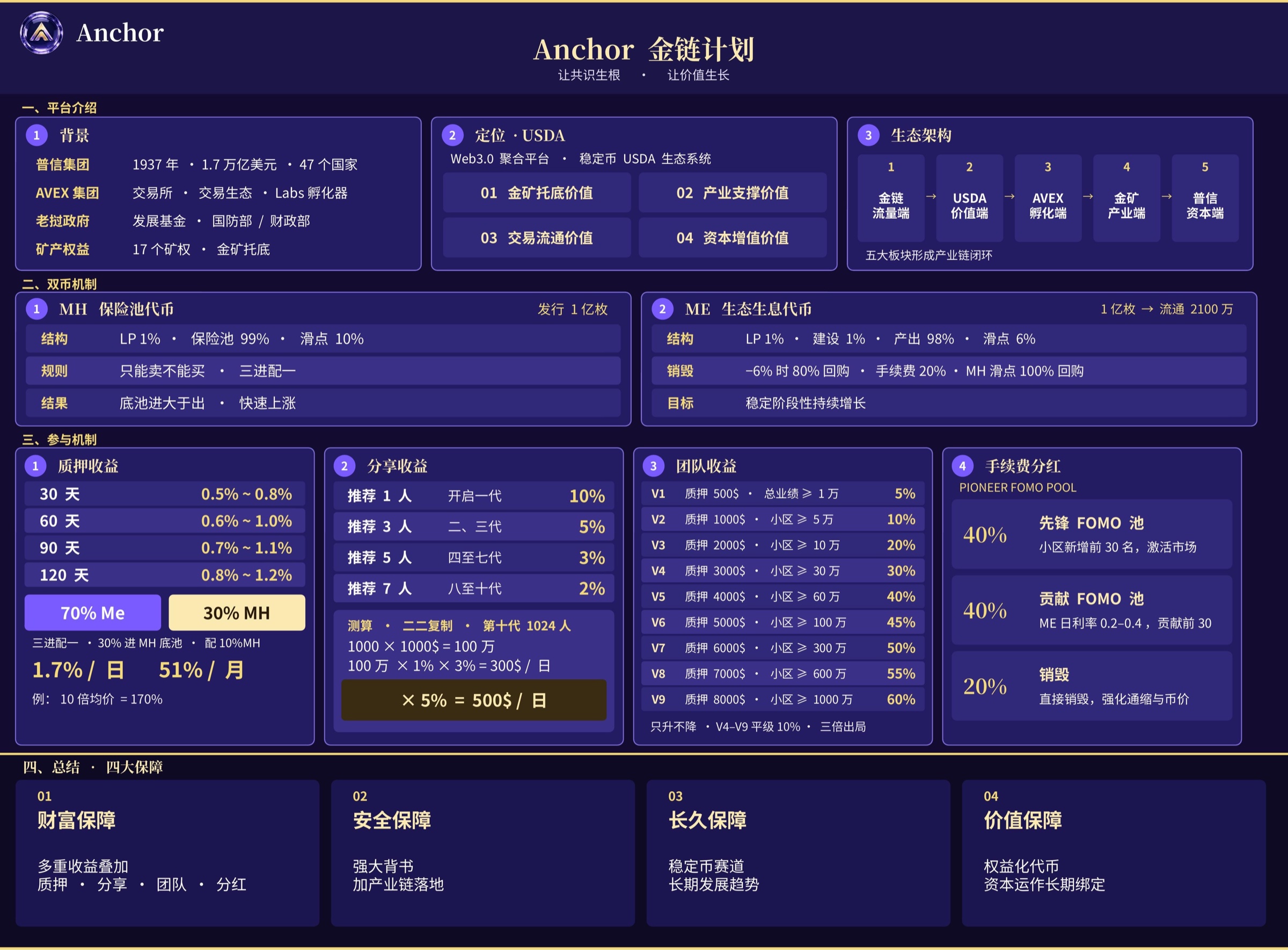The width and height of the screenshot is (1288, 950).
Task: Click the 规则 row 只能卖不能买
Action: (x=323, y=371)
